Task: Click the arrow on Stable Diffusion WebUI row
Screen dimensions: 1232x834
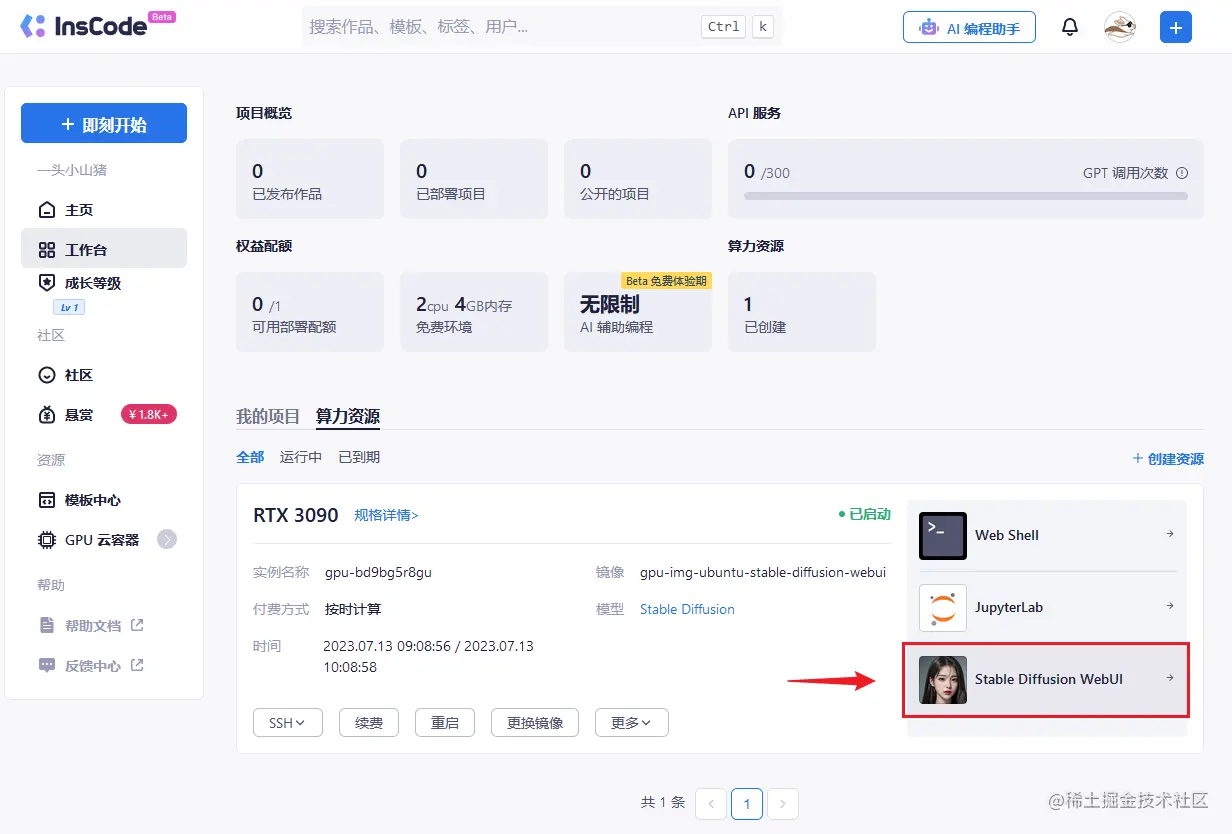Action: (x=1170, y=678)
